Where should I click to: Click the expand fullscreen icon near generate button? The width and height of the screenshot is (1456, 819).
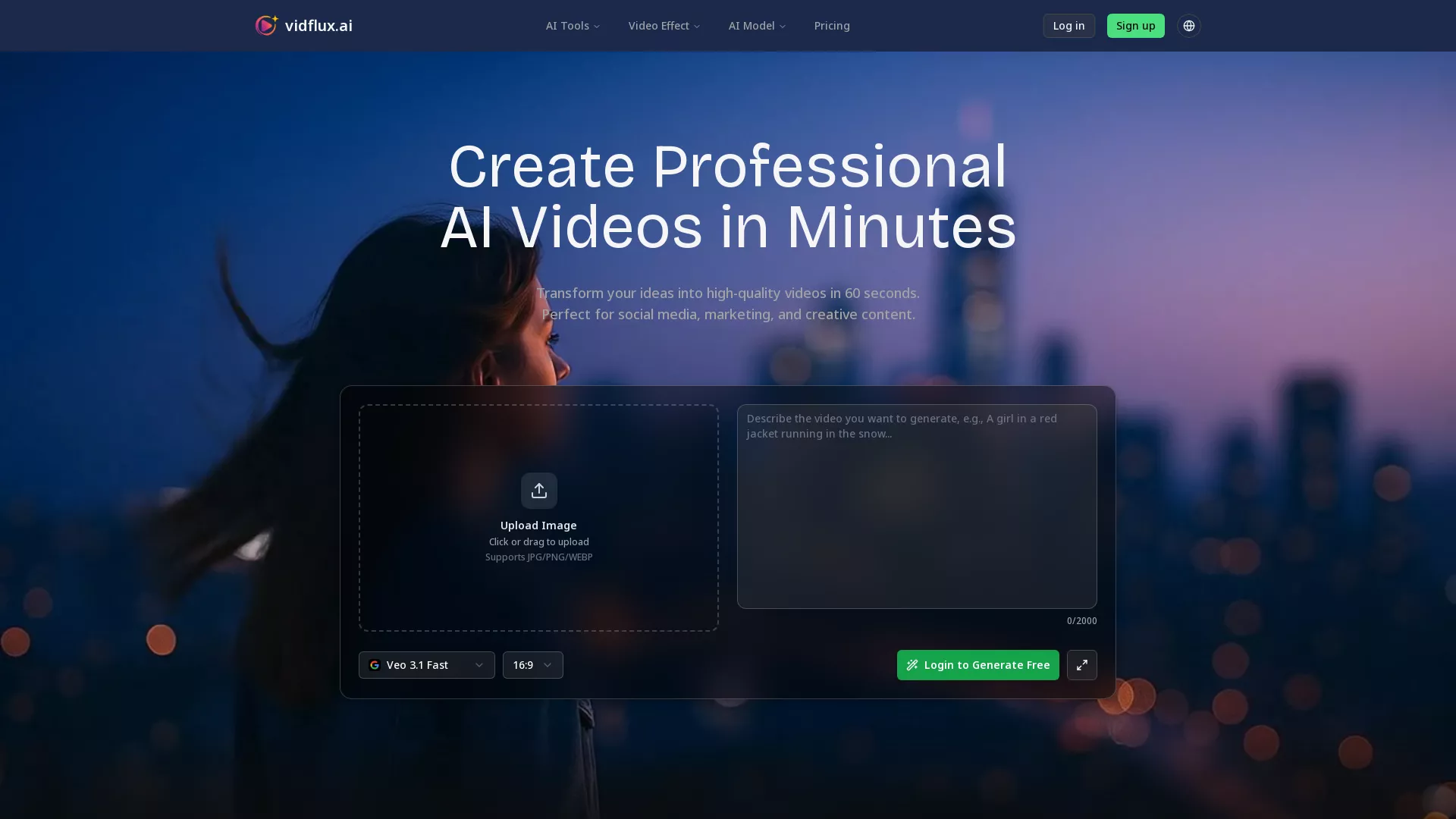point(1081,664)
